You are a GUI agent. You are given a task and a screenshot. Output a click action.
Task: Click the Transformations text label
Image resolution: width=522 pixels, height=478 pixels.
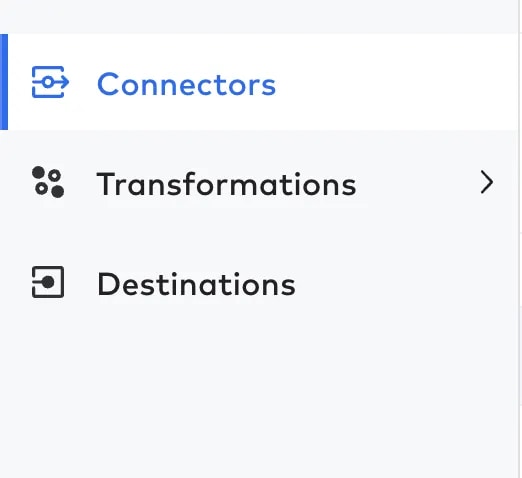[226, 184]
